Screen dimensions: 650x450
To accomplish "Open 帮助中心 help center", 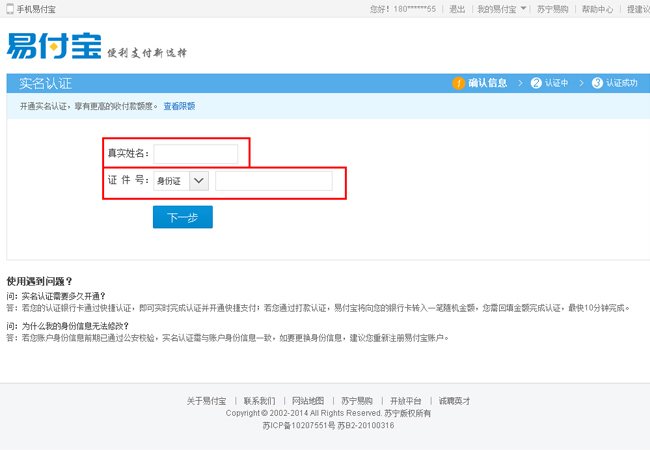I will [597, 9].
